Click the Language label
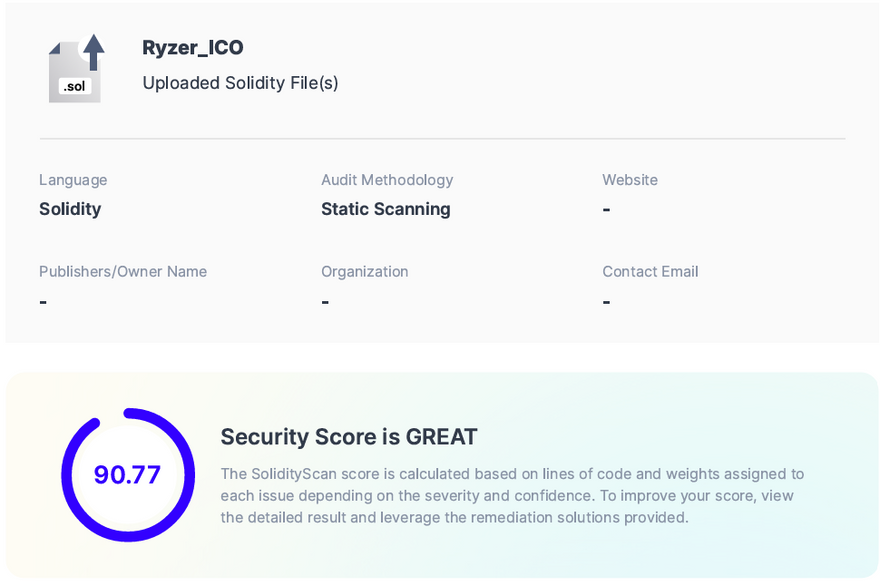The width and height of the screenshot is (880, 585). click(x=73, y=180)
